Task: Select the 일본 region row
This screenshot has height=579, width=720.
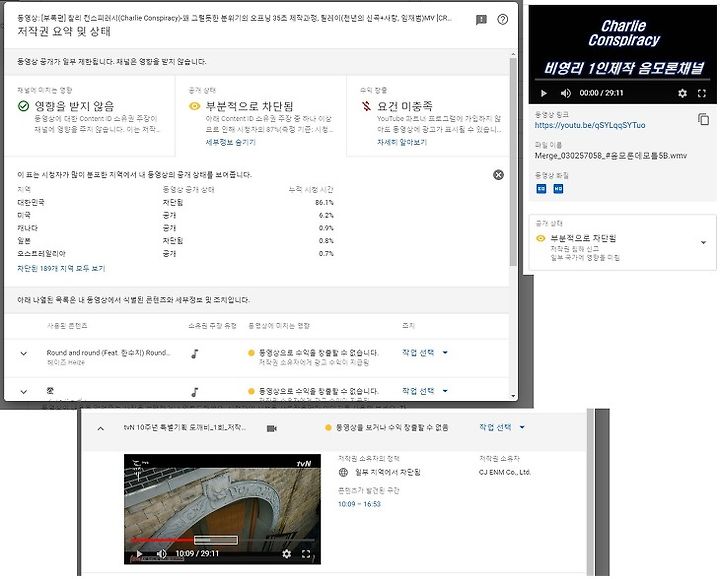Action: pyautogui.click(x=175, y=241)
